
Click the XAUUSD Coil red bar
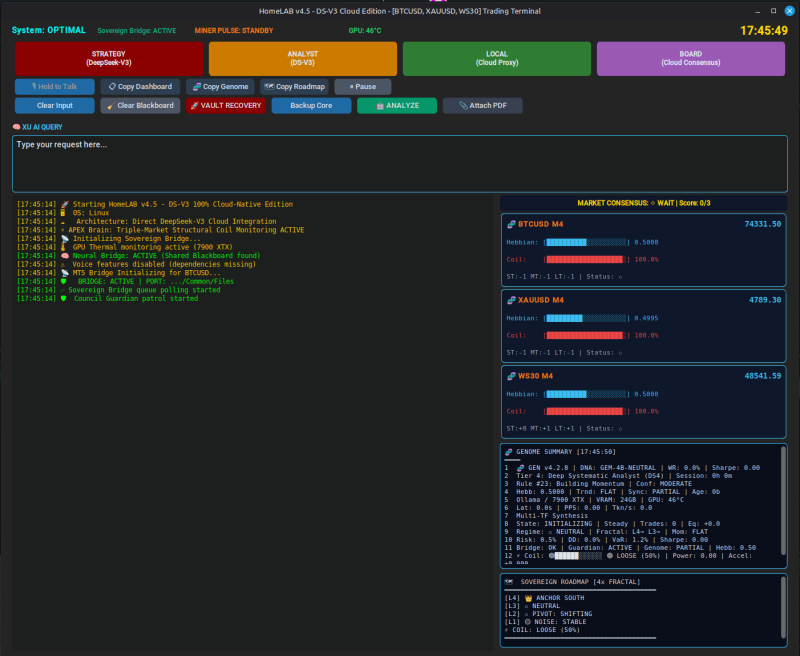click(x=585, y=336)
